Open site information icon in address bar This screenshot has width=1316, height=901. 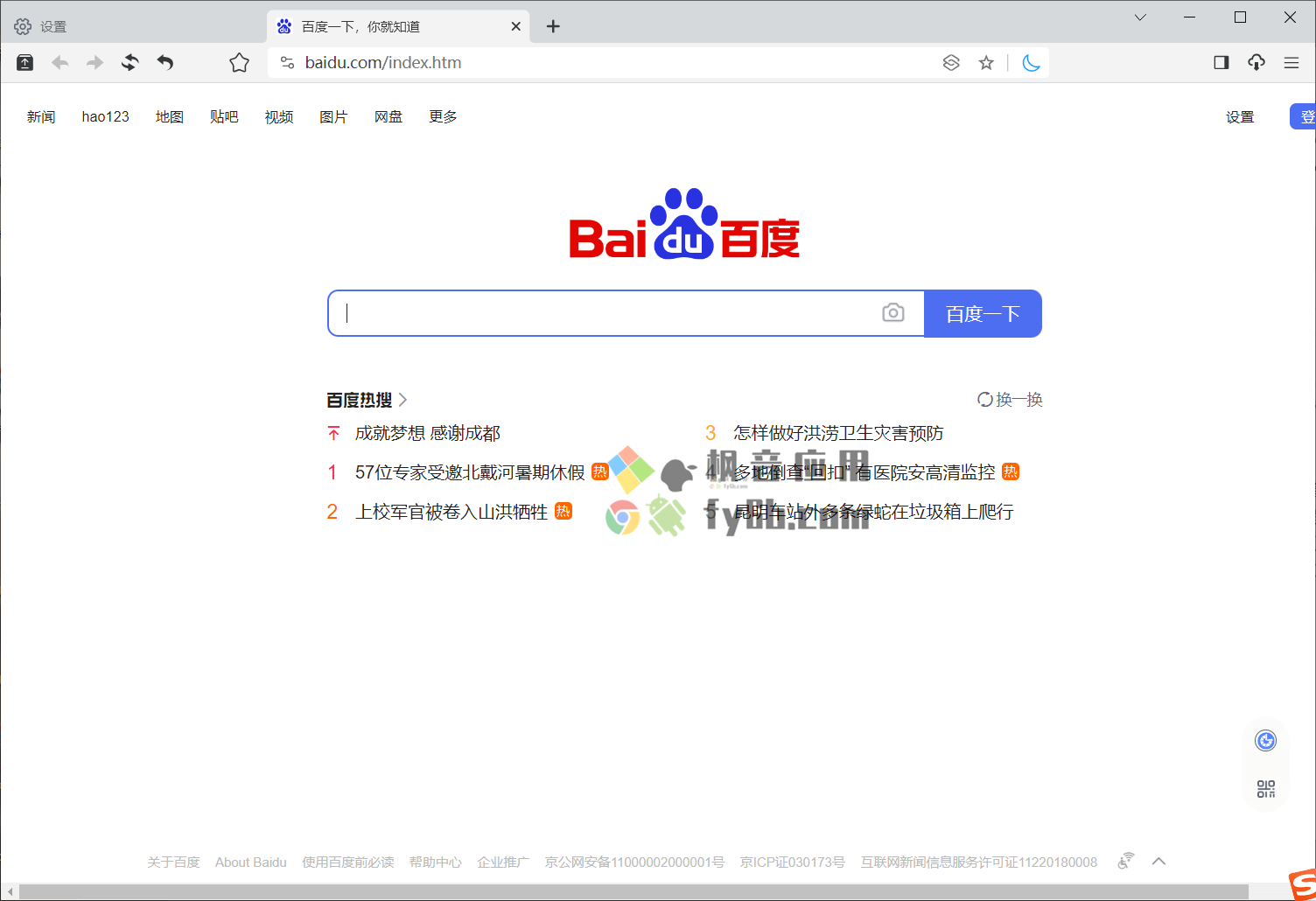tap(287, 62)
